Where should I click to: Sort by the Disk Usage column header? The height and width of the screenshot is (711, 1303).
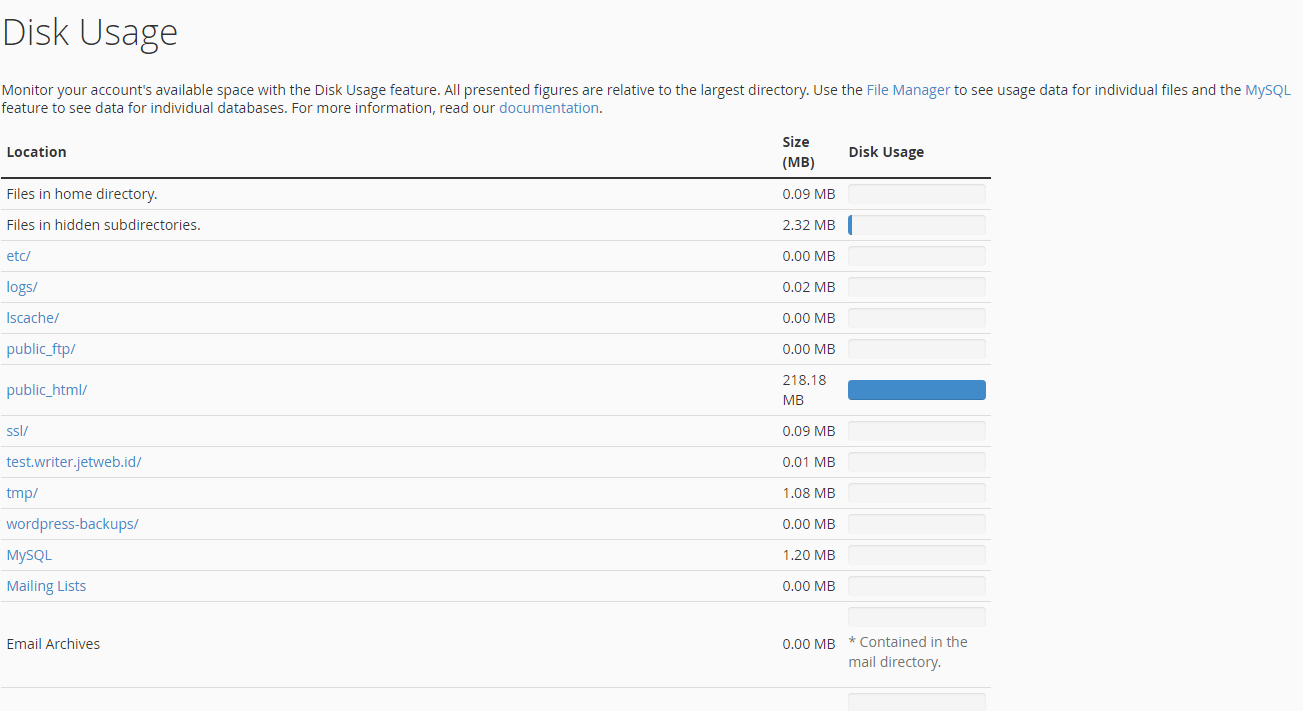tap(886, 151)
